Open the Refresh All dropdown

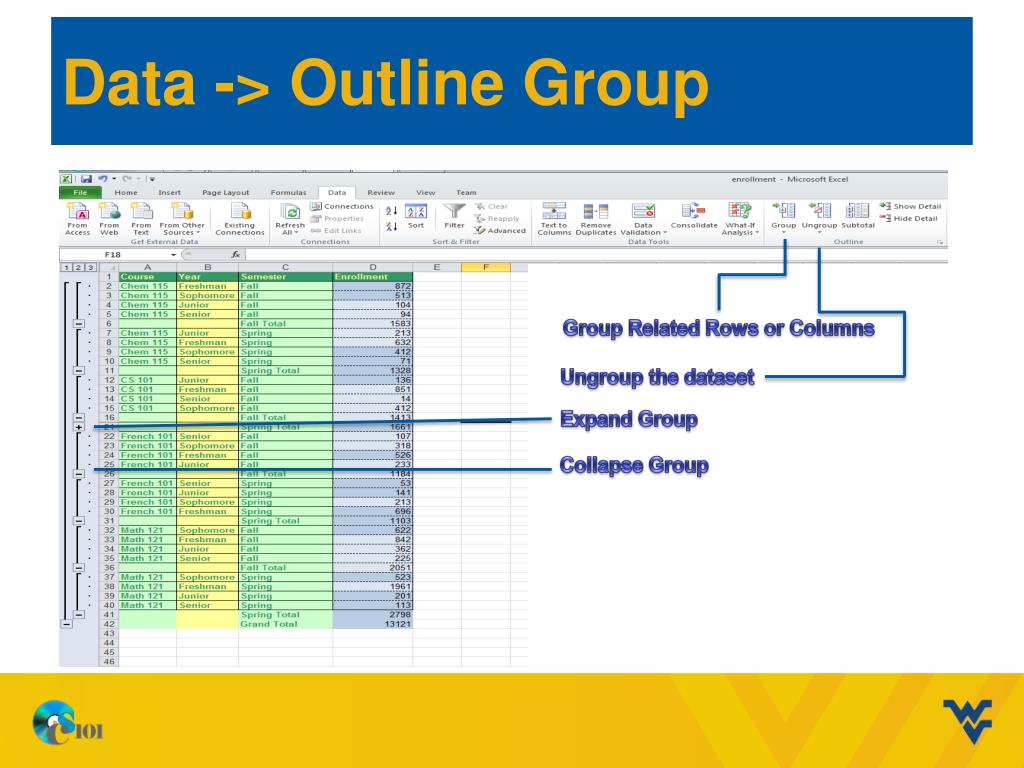290,229
